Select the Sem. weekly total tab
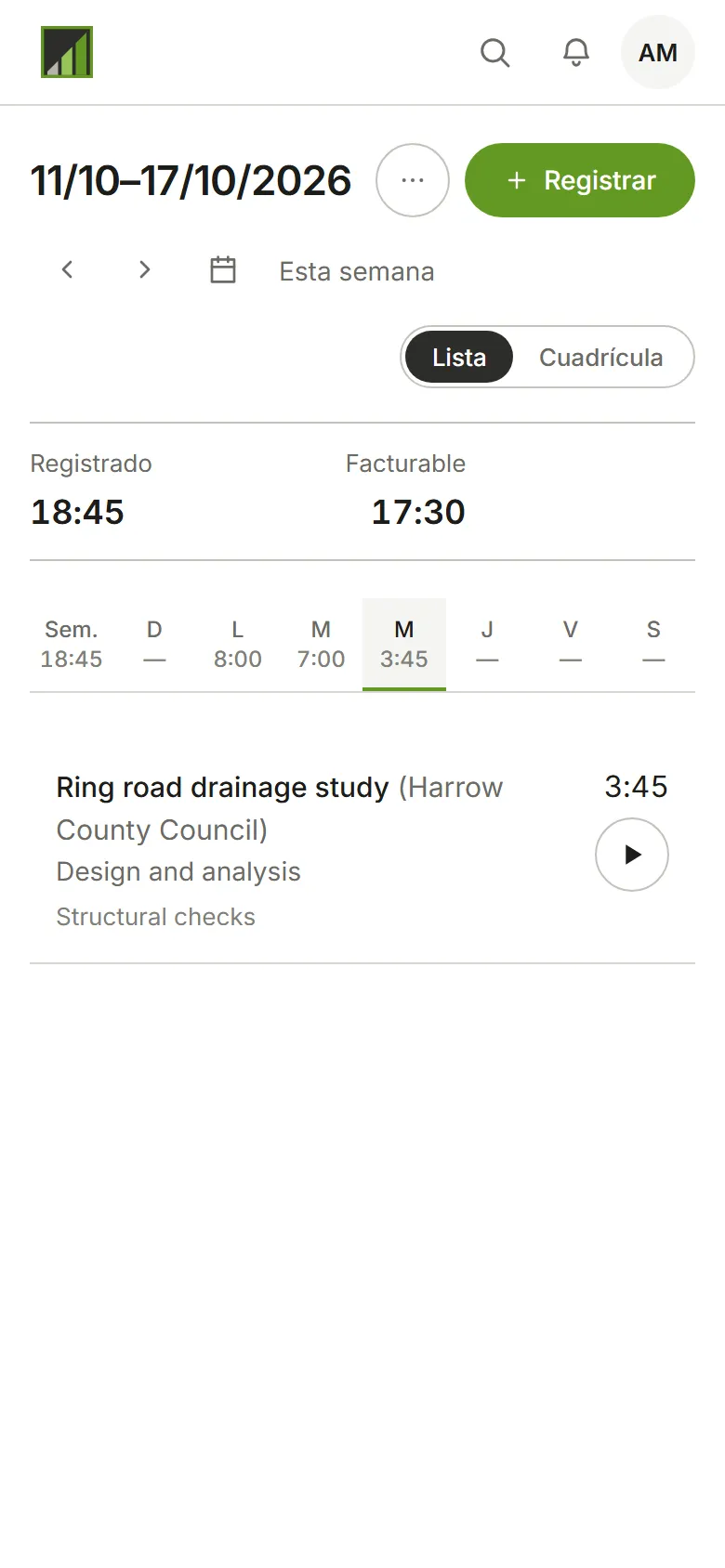The width and height of the screenshot is (725, 1568). (x=72, y=645)
